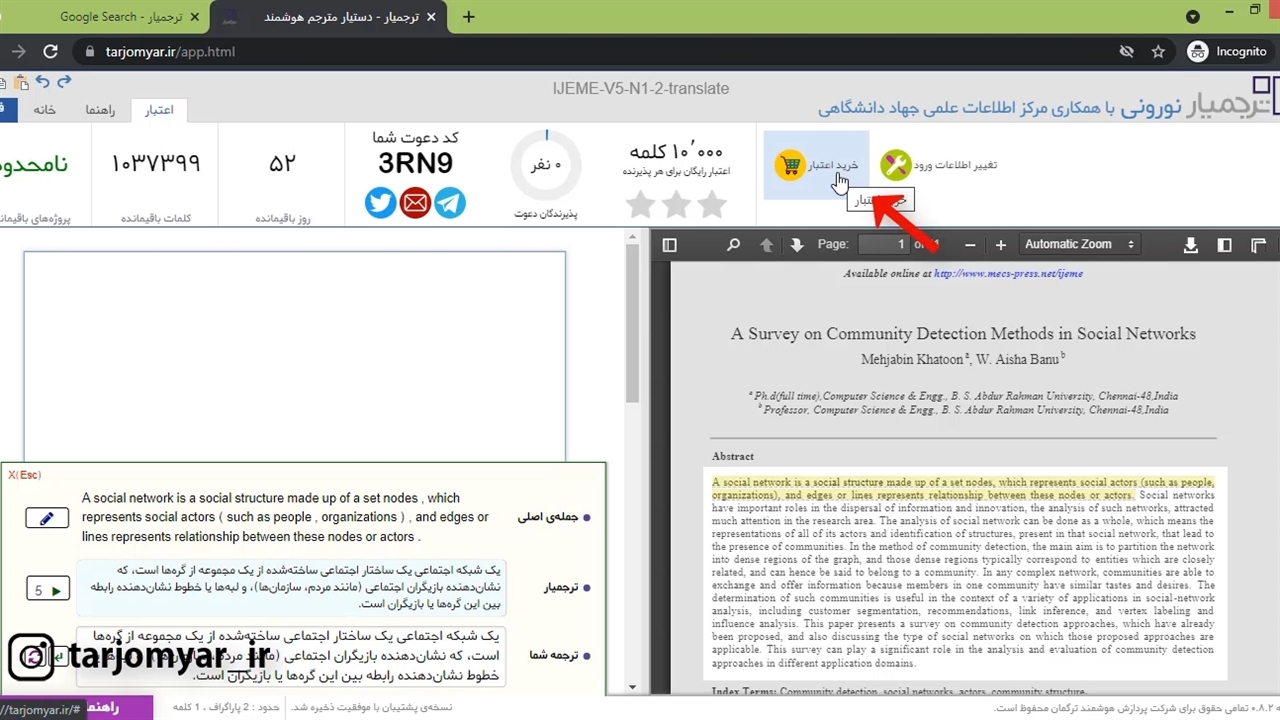The image size is (1280, 720).
Task: Edit original sentence with pencil button
Action: pyautogui.click(x=47, y=518)
